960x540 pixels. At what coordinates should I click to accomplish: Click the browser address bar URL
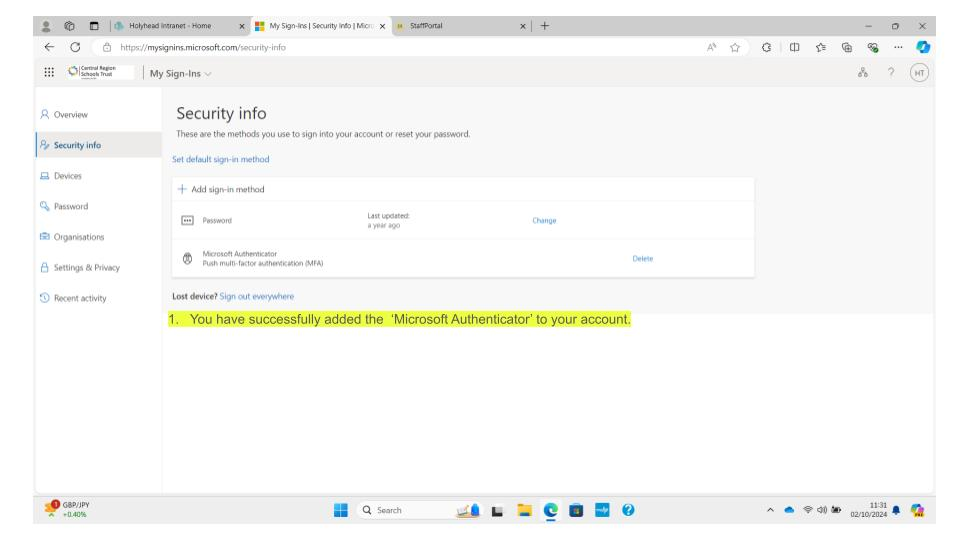203,47
